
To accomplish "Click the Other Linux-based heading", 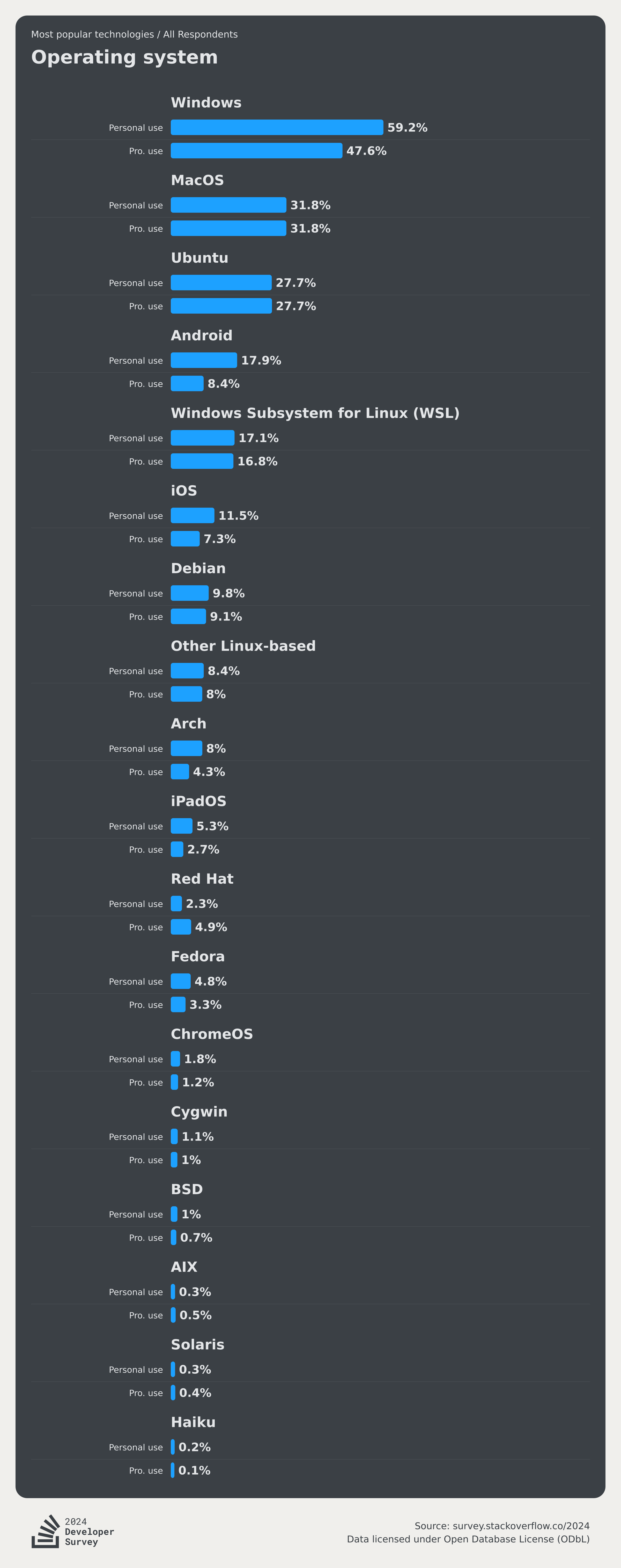I will pyautogui.click(x=243, y=646).
